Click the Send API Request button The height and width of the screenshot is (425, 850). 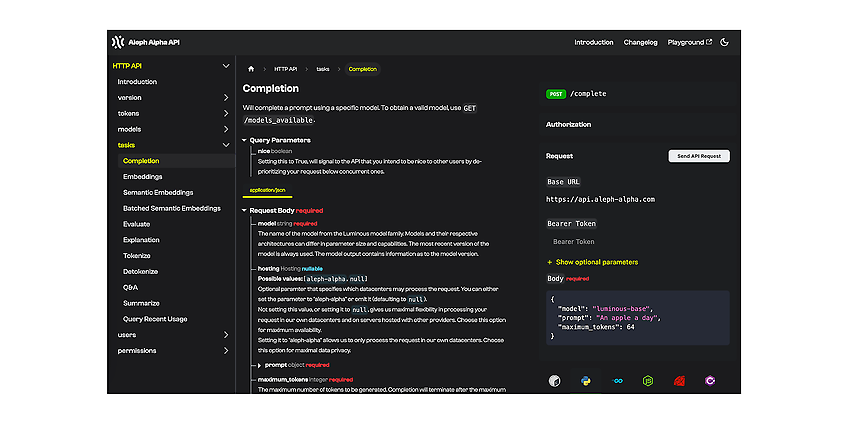pyautogui.click(x=699, y=156)
